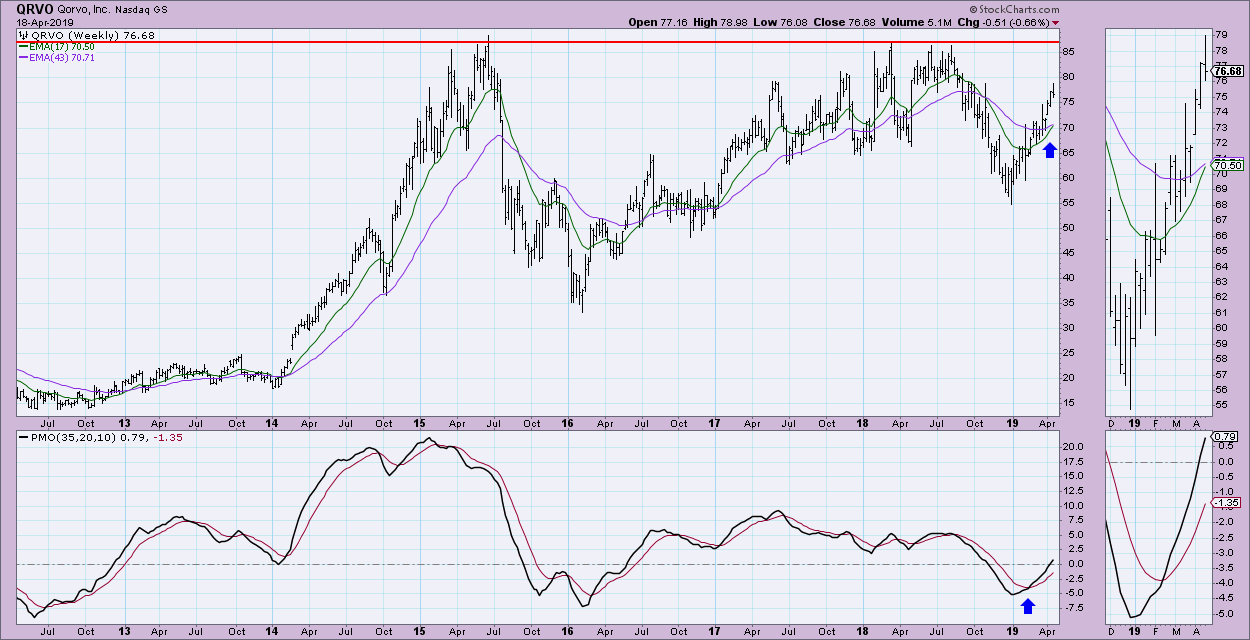Click the 79 label on the zoom panel axis
Viewport: 1250px width, 640px height.
click(1220, 35)
